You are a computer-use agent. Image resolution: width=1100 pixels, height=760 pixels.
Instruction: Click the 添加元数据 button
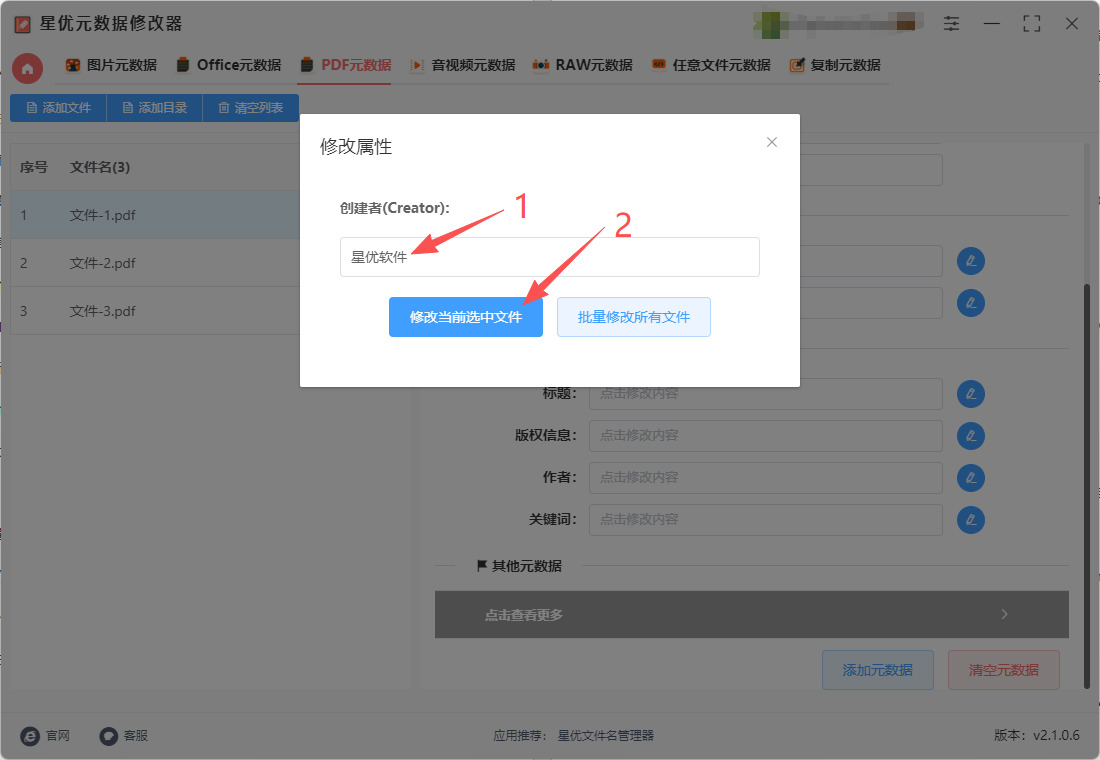coord(878,670)
